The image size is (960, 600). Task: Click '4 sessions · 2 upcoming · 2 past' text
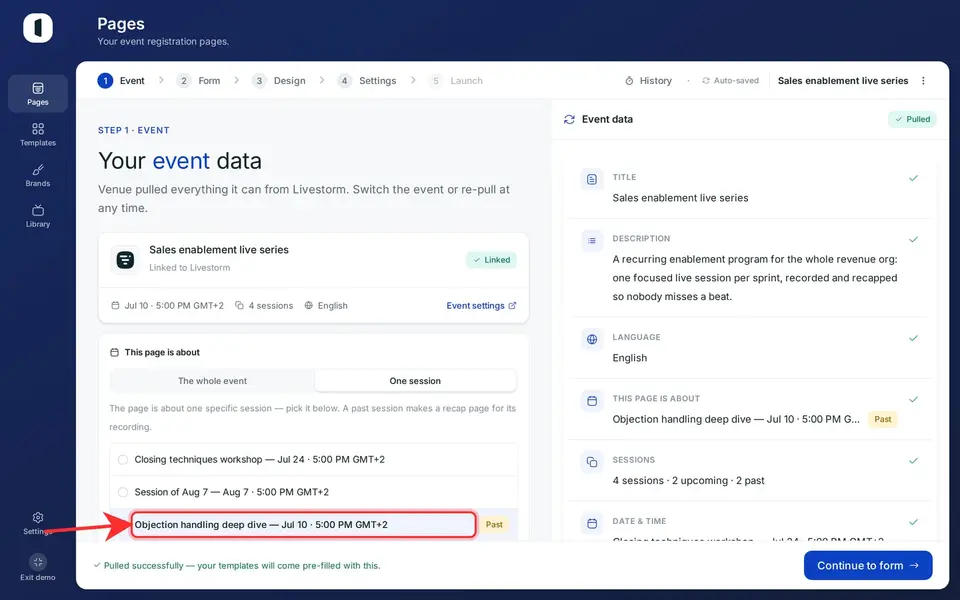688,481
